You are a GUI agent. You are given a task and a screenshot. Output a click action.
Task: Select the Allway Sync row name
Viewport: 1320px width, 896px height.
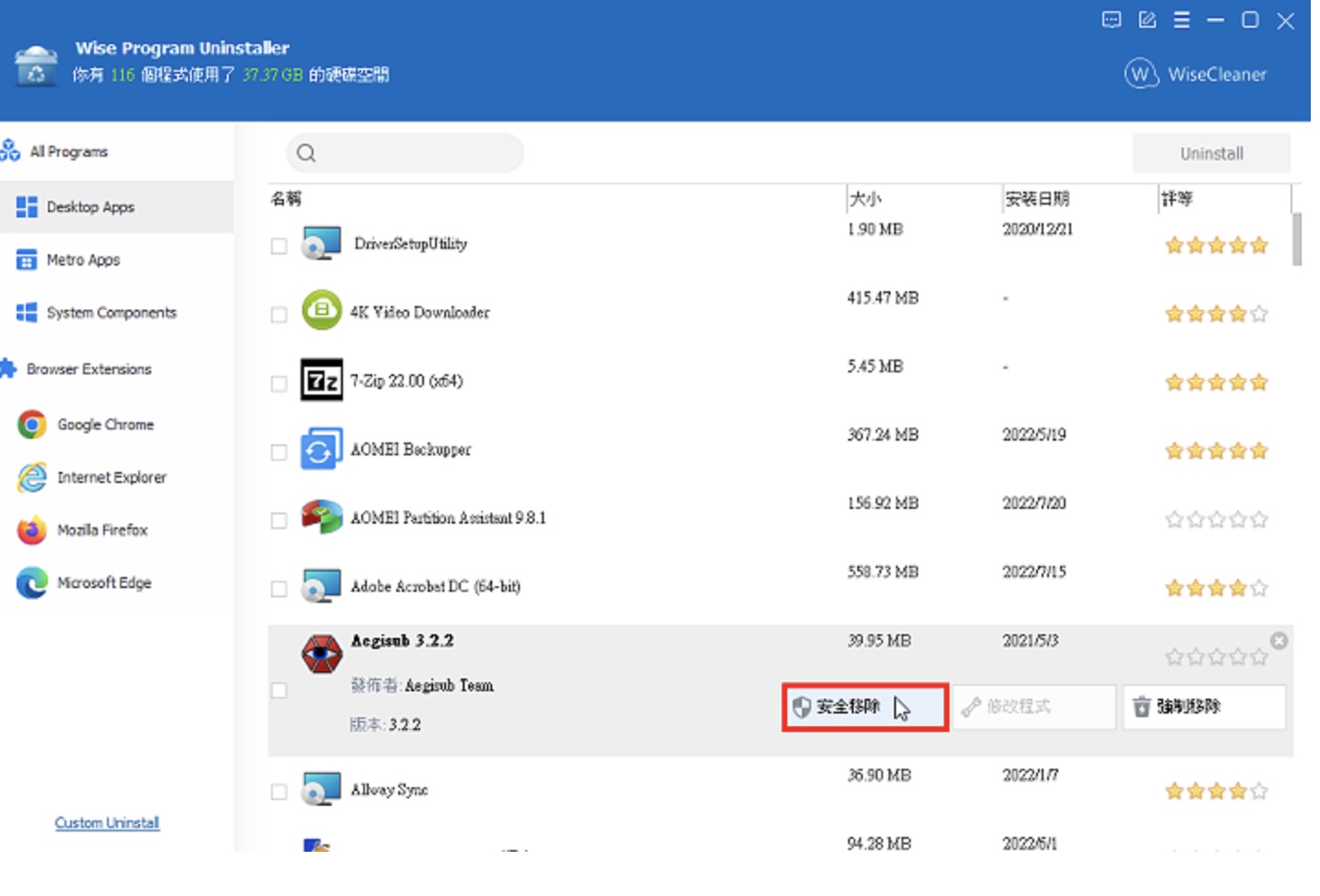pos(389,790)
